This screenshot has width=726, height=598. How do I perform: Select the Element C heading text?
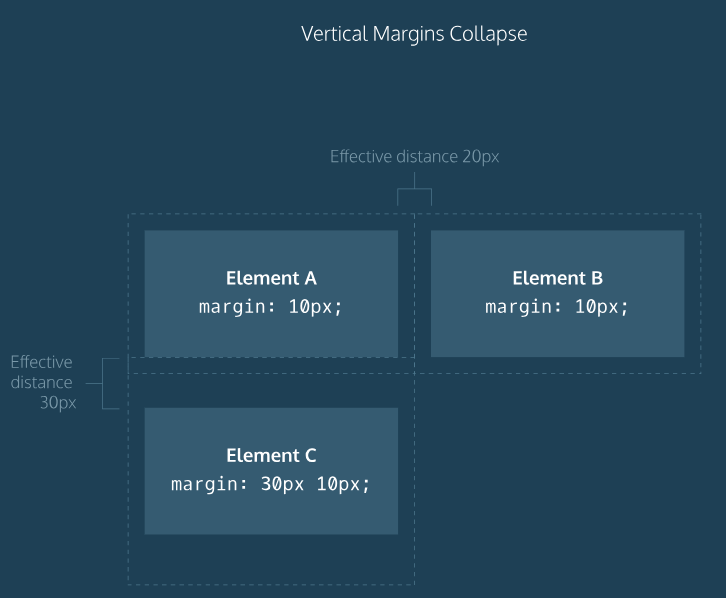(x=271, y=455)
